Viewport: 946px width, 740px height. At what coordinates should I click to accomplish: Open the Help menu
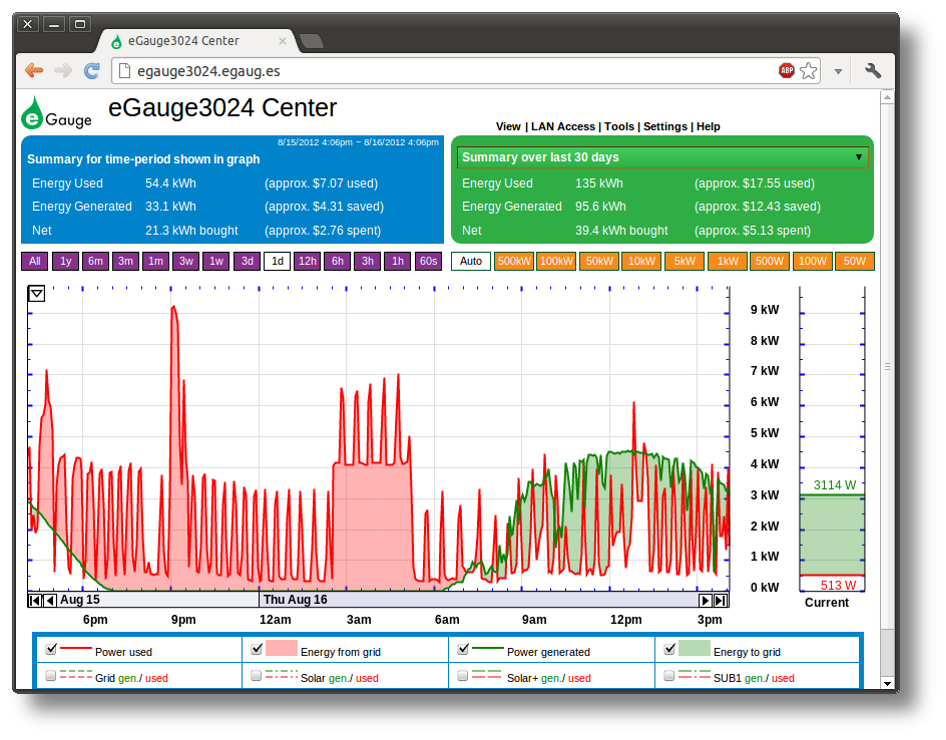(708, 127)
